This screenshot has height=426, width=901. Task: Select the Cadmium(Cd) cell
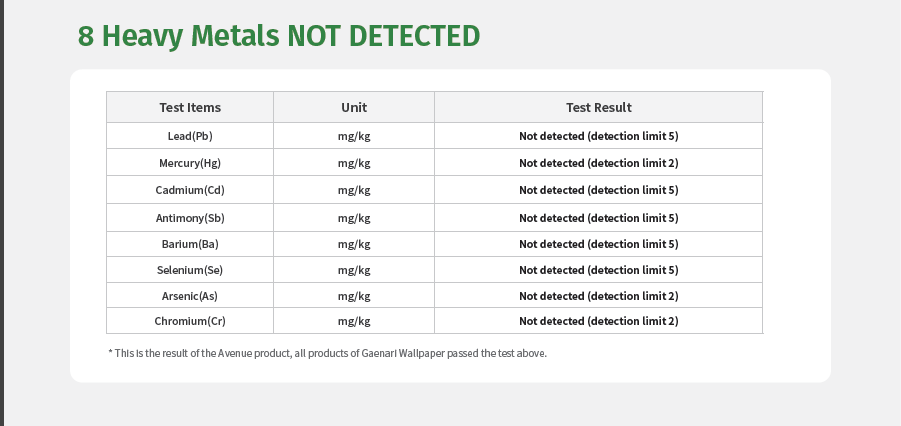click(190, 190)
